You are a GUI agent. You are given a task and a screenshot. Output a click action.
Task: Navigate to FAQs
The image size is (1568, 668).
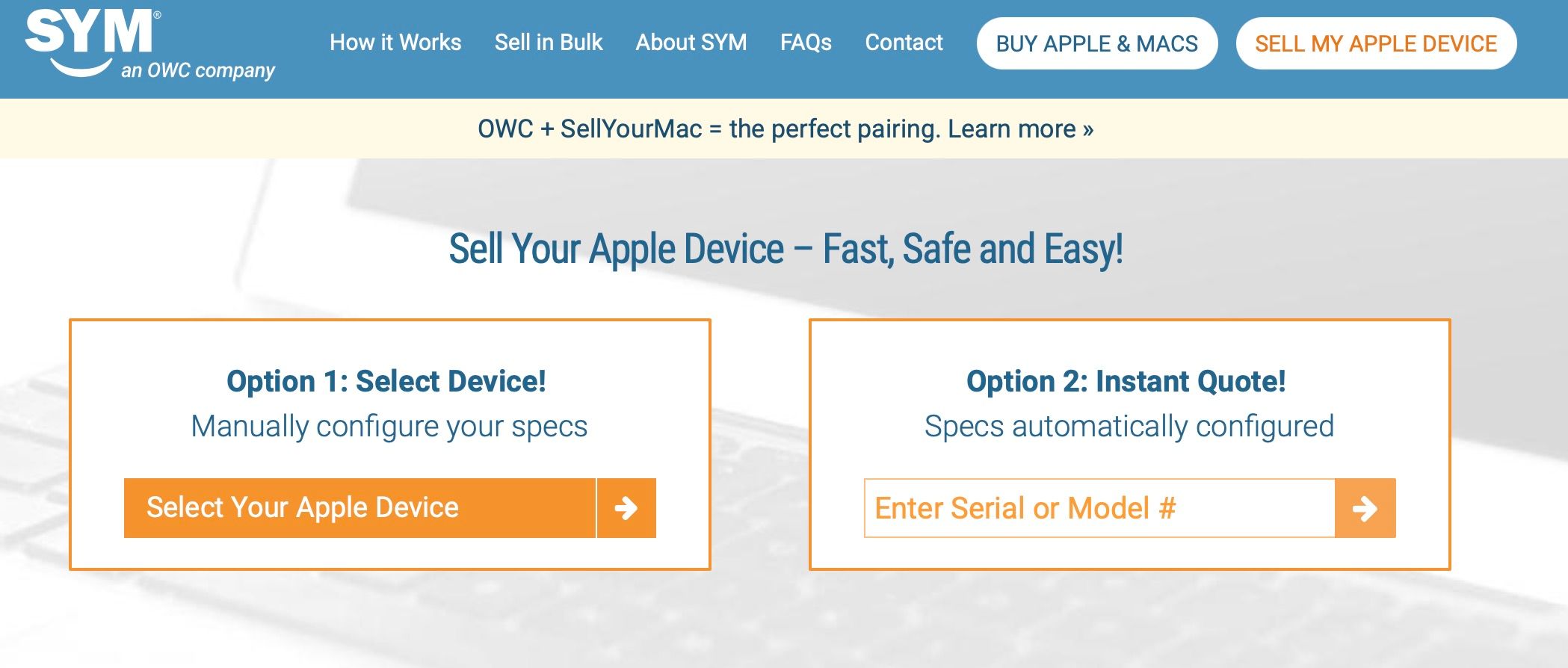tap(806, 43)
